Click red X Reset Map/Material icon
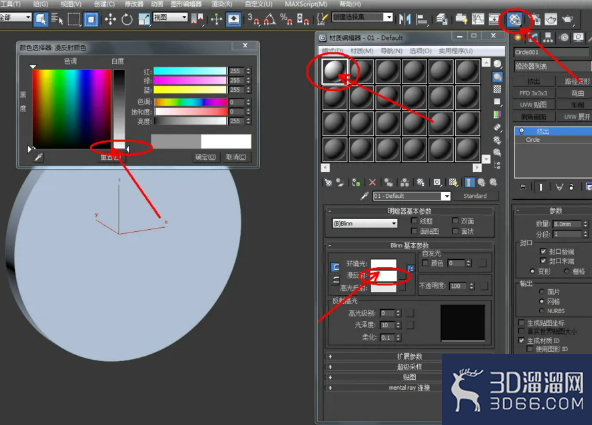The image size is (592, 425). (372, 183)
